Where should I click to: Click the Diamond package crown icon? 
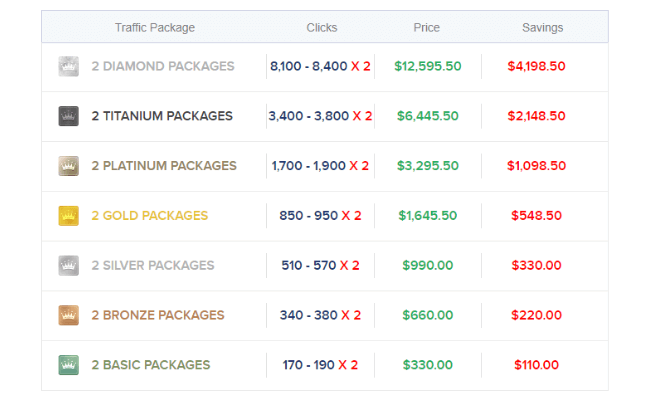(x=68, y=66)
